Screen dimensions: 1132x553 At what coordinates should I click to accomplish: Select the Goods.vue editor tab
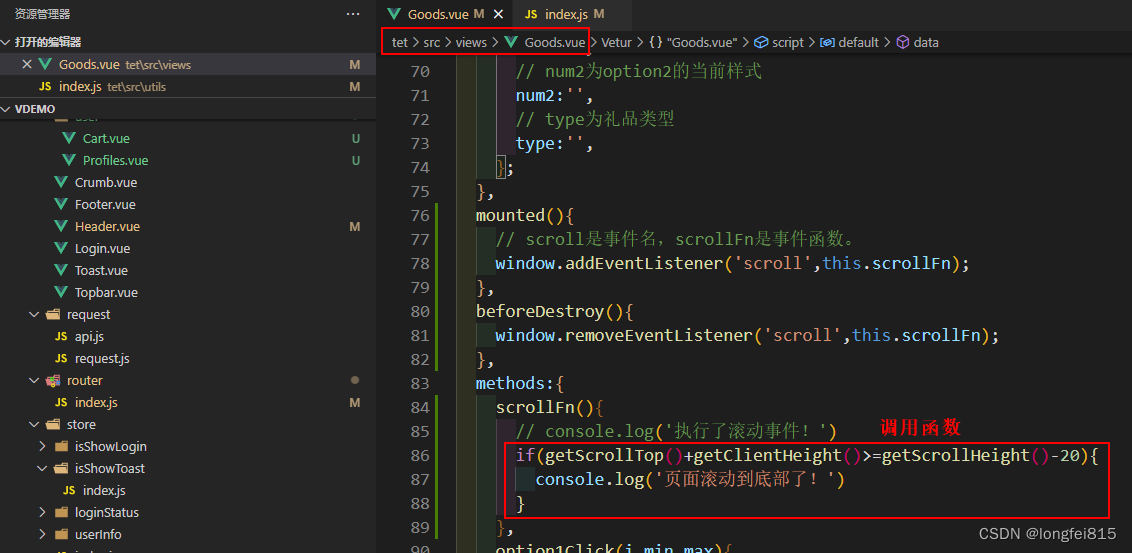tap(445, 14)
